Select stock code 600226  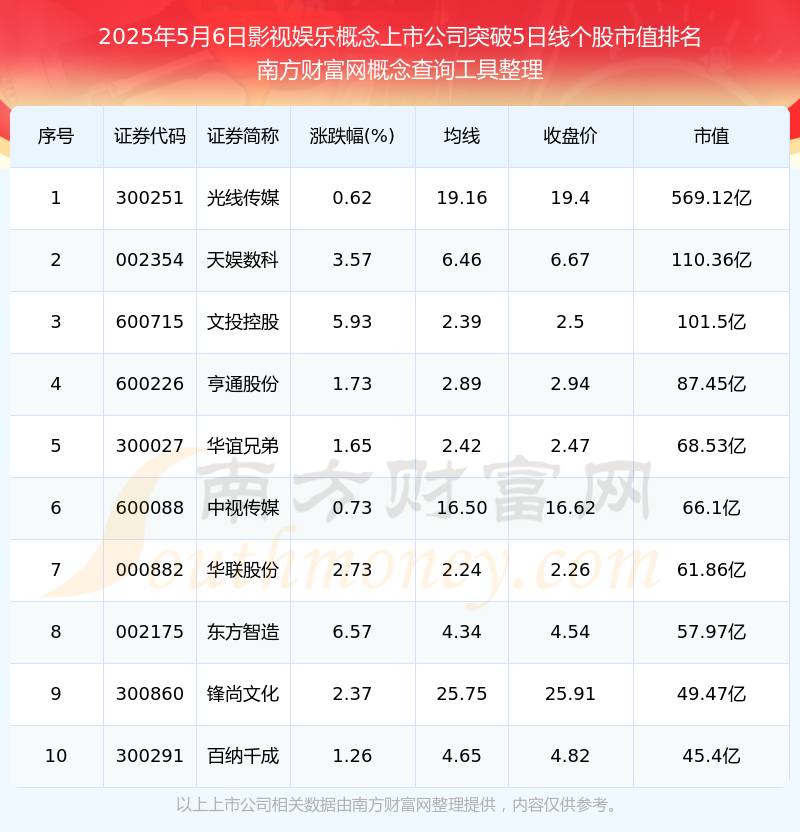(x=150, y=384)
